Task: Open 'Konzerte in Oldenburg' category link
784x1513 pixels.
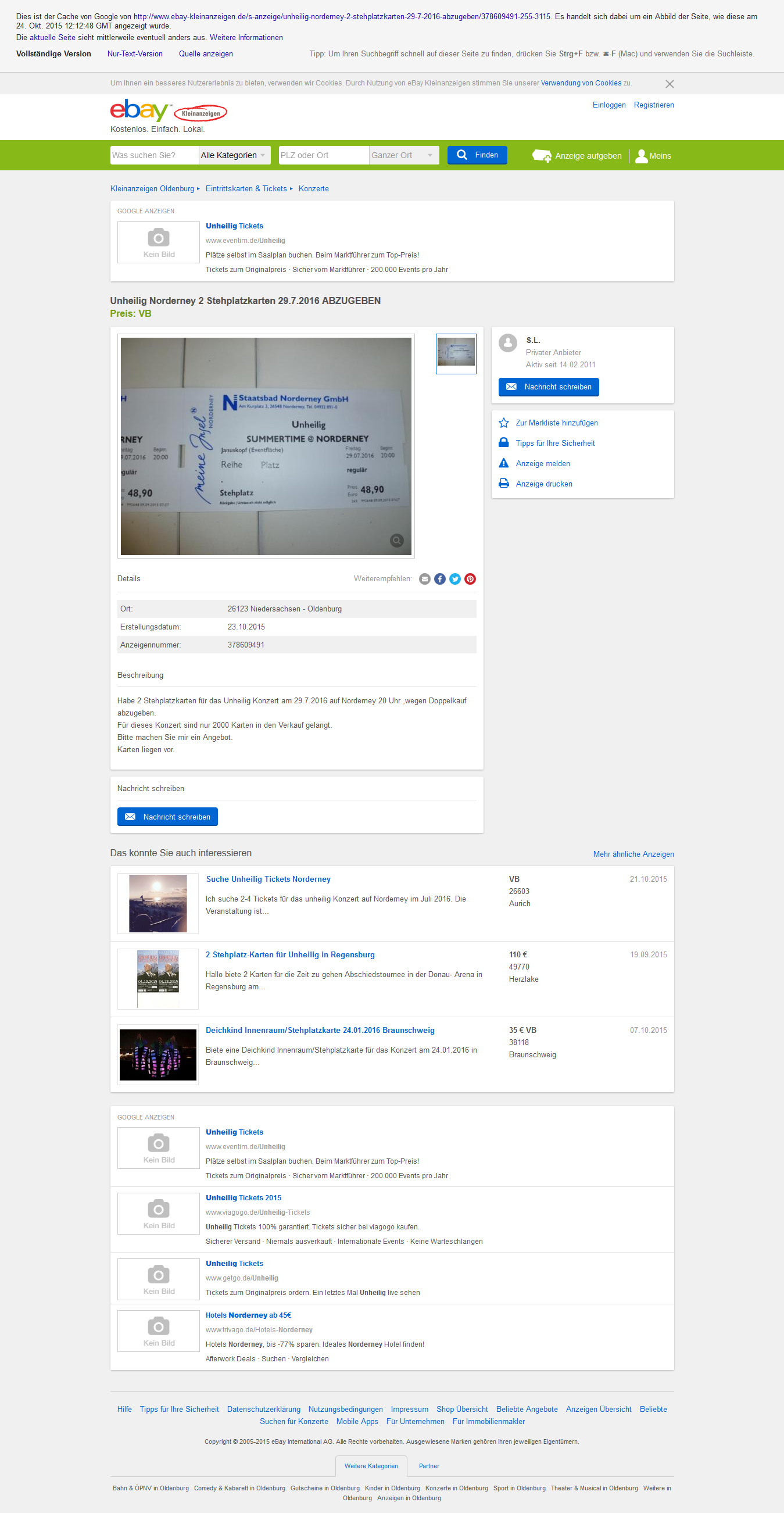Action: click(x=456, y=1489)
